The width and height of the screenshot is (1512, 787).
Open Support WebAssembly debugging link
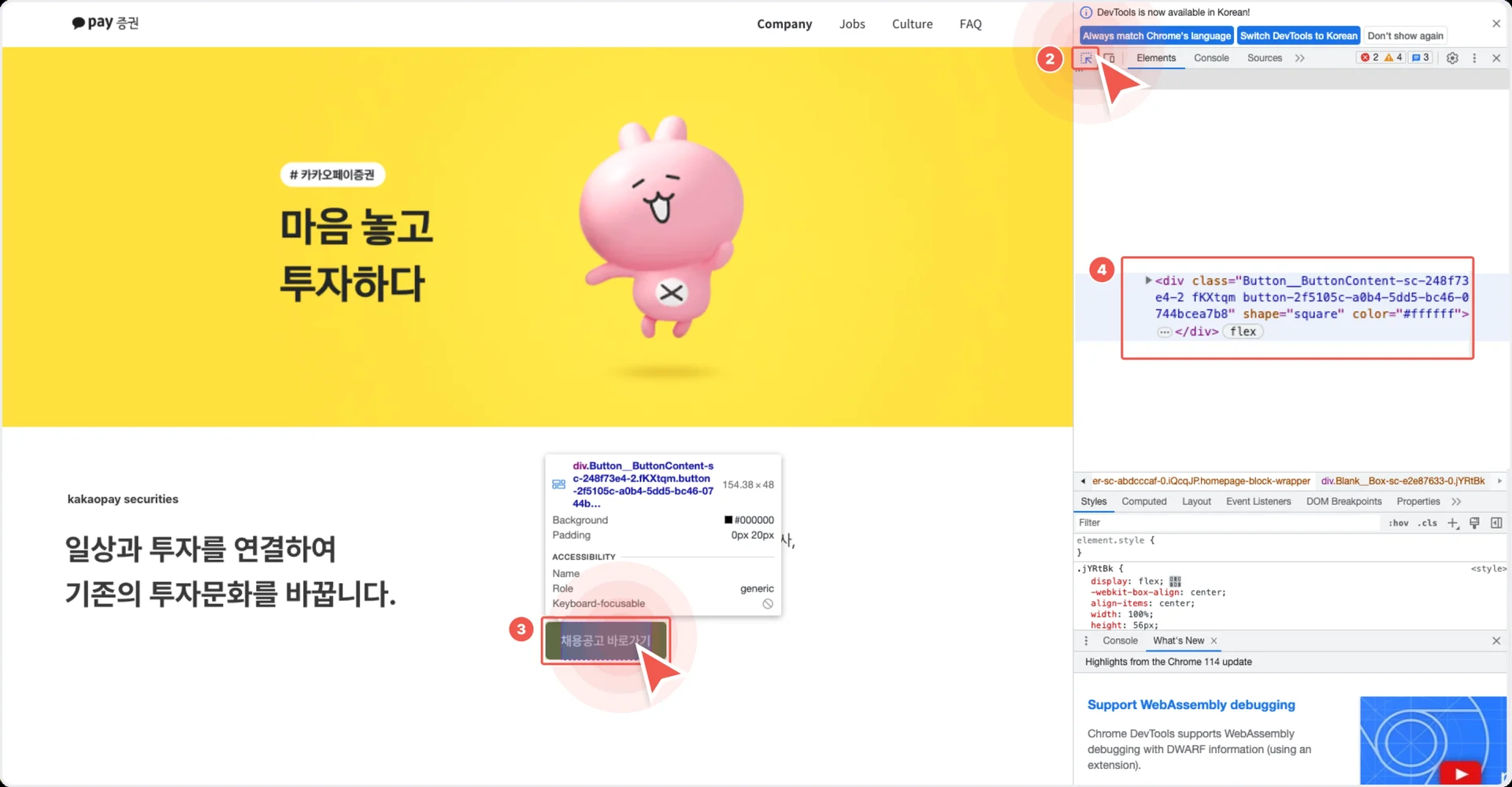click(x=1191, y=705)
